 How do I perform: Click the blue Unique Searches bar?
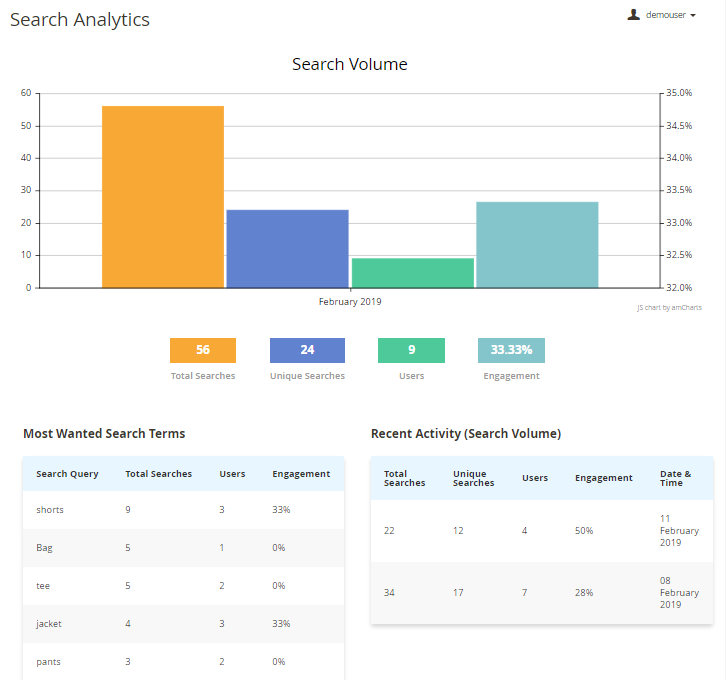pos(287,248)
